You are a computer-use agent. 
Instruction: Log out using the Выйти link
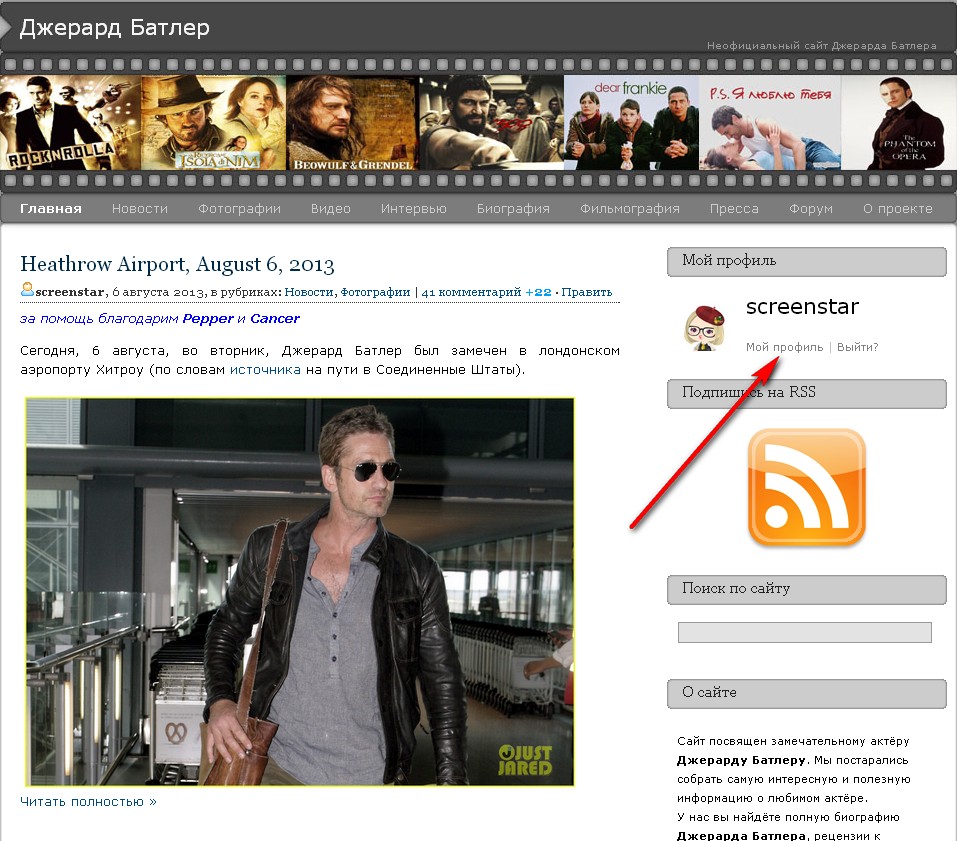coord(857,347)
